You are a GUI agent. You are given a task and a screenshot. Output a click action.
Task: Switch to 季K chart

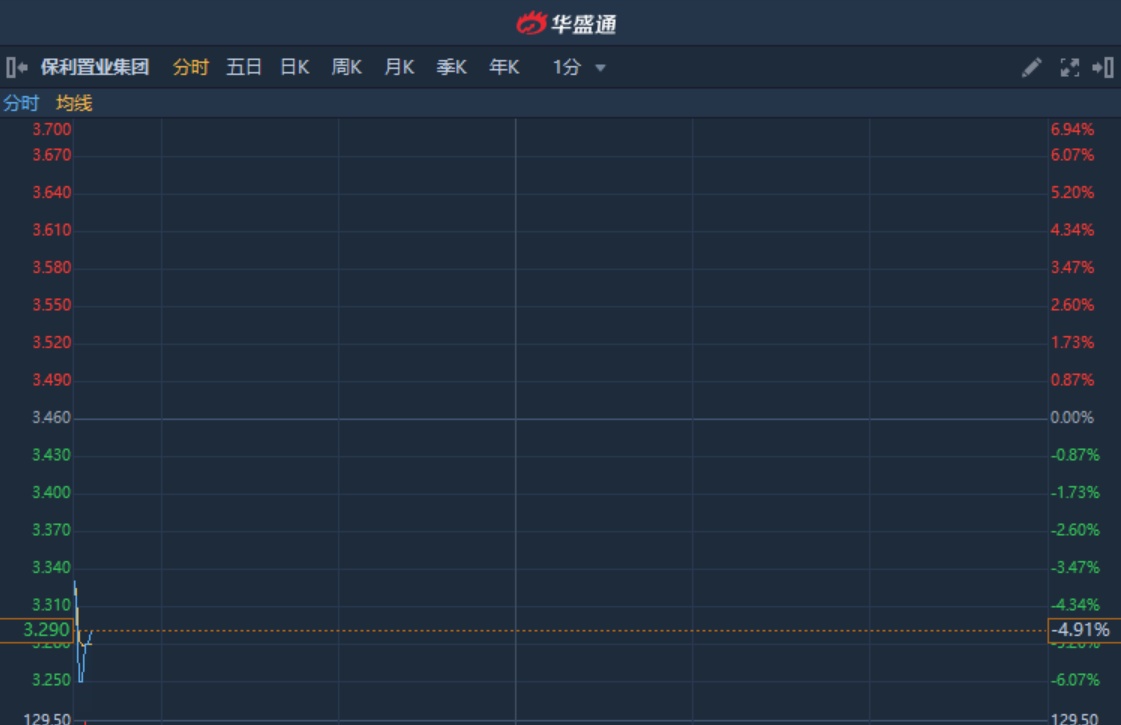coord(451,67)
